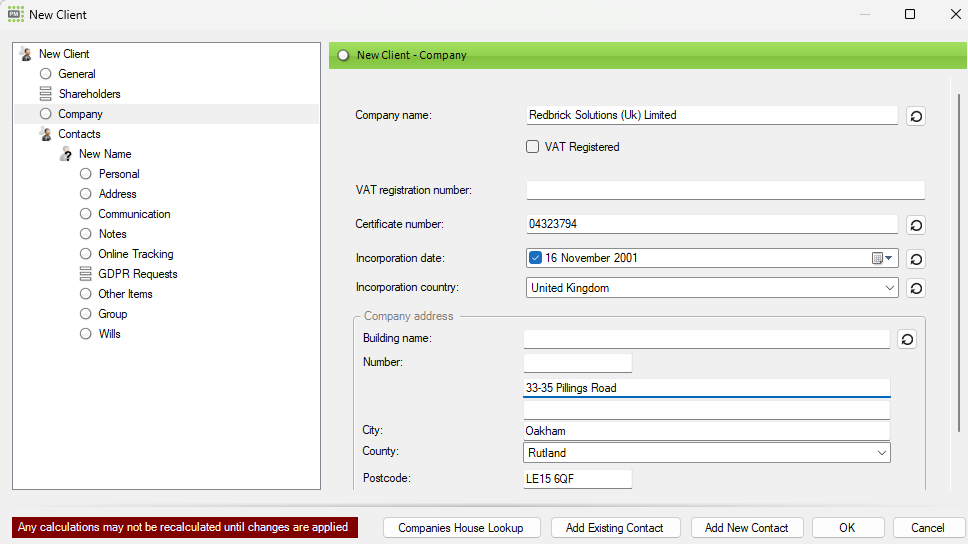Go to the Online Tracking section
The width and height of the screenshot is (968, 544).
(x=135, y=254)
